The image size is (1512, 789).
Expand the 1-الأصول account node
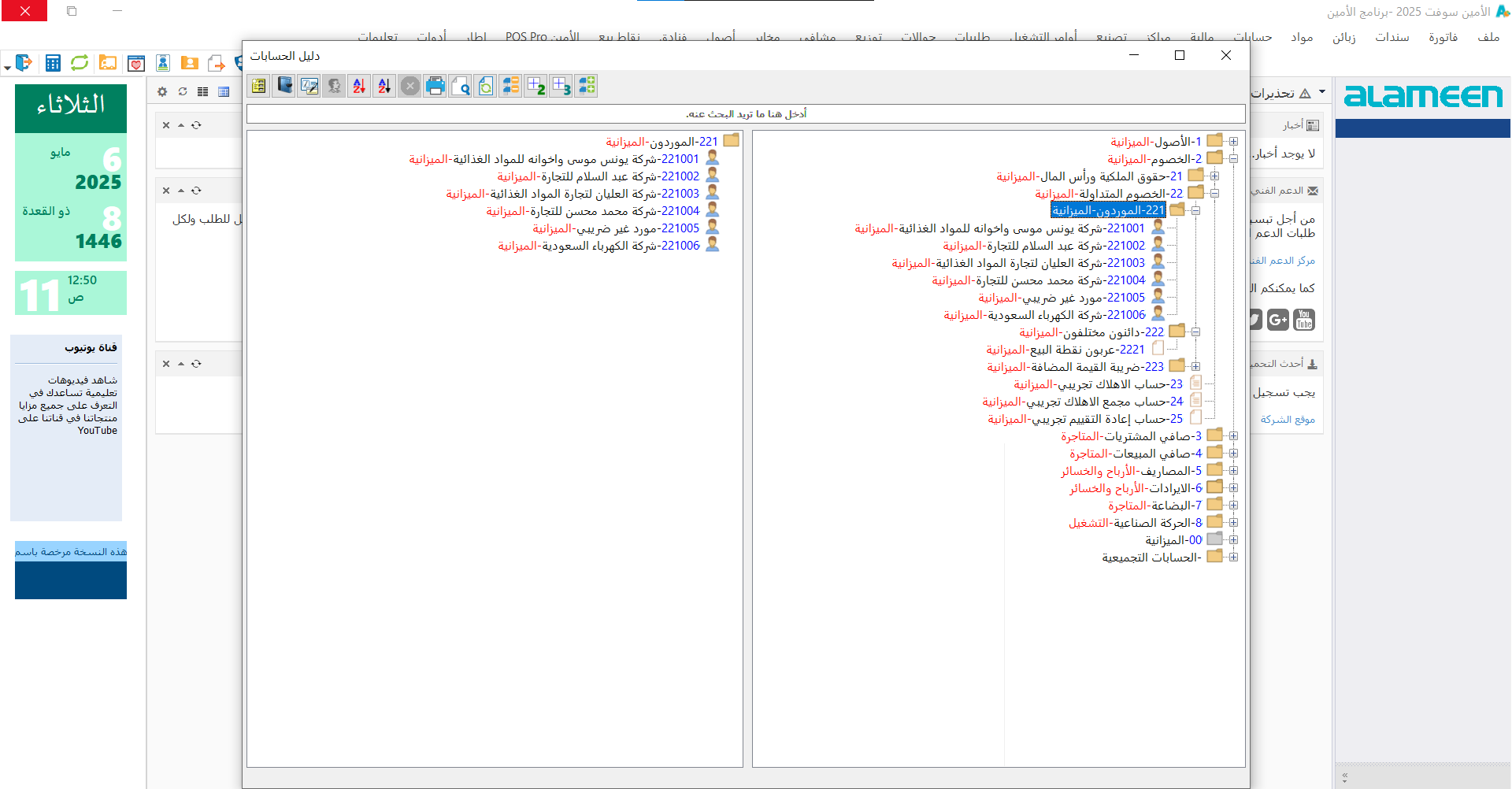tap(1233, 142)
